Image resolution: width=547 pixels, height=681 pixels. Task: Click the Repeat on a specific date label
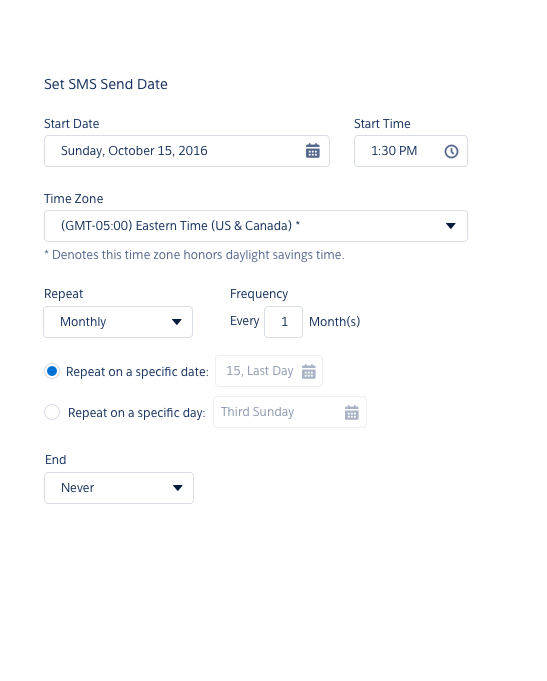click(137, 372)
